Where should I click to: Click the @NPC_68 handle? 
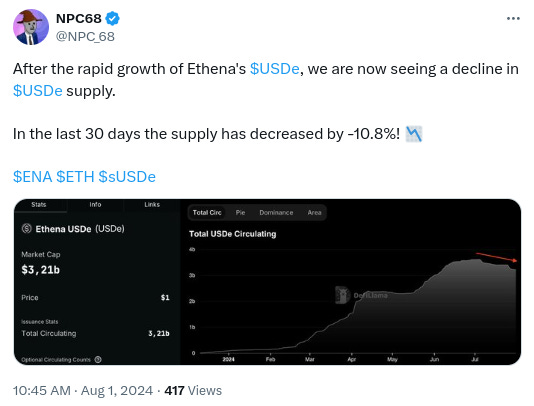85,36
